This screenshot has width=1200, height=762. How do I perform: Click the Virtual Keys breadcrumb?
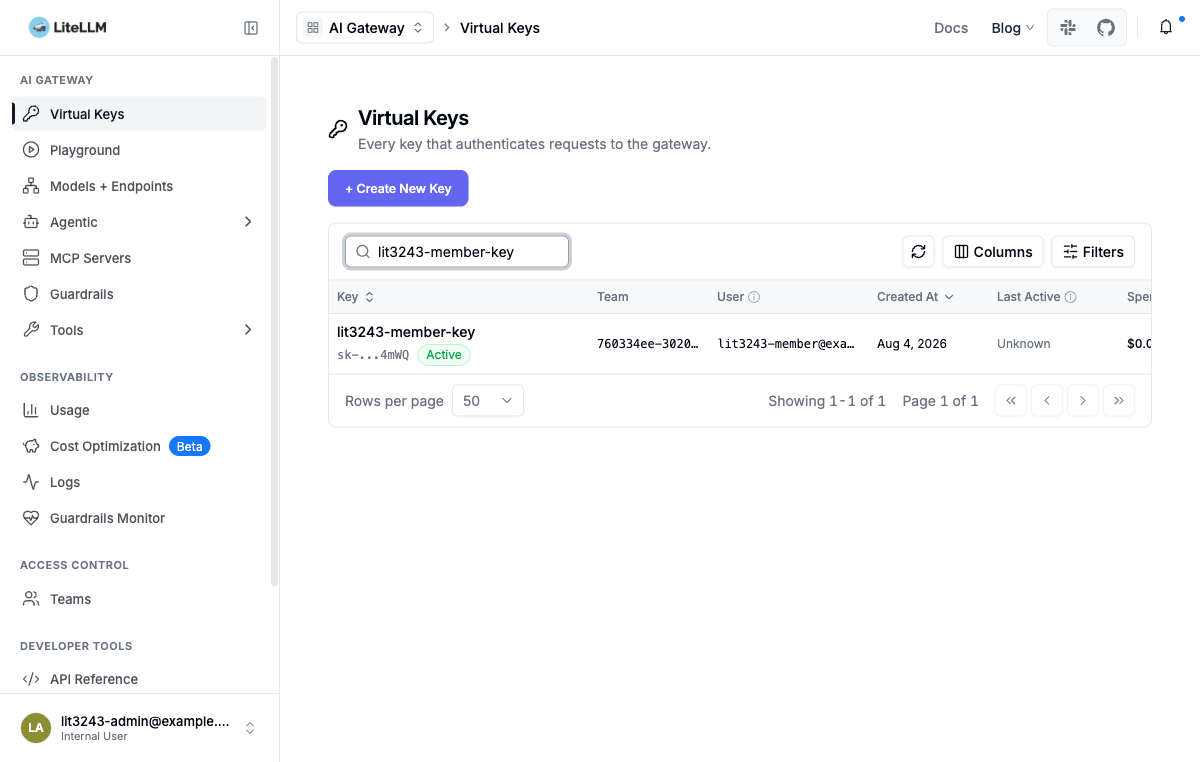click(500, 28)
